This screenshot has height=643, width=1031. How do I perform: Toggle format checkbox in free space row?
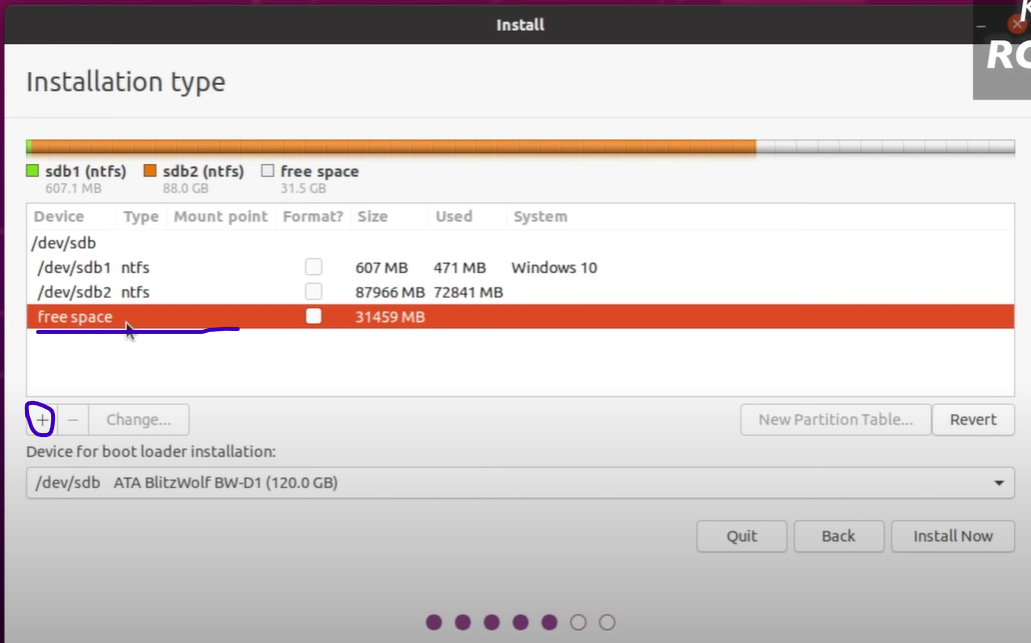pos(314,316)
